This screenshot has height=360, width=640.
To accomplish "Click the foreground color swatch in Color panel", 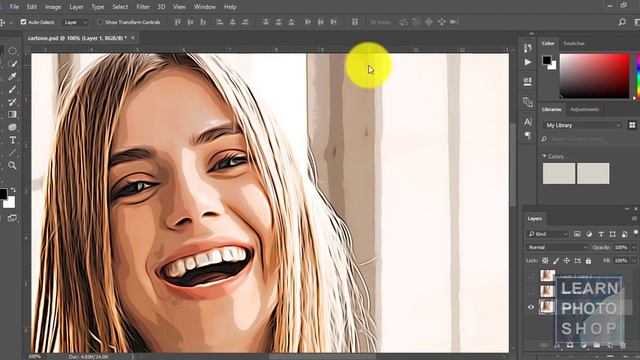I will coord(547,60).
